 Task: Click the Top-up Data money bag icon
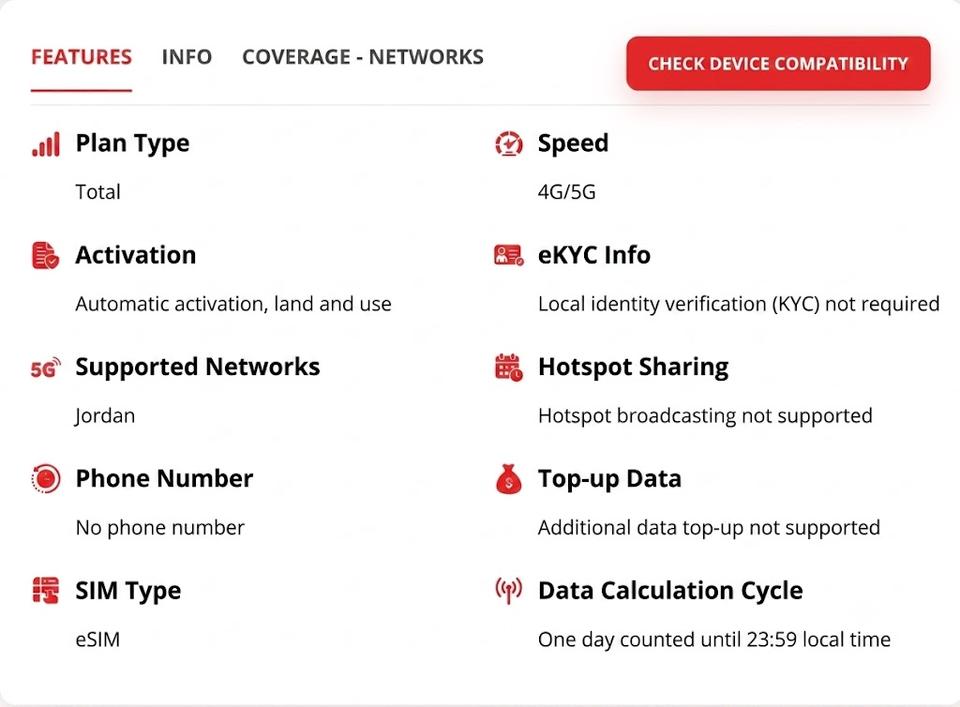(x=508, y=479)
